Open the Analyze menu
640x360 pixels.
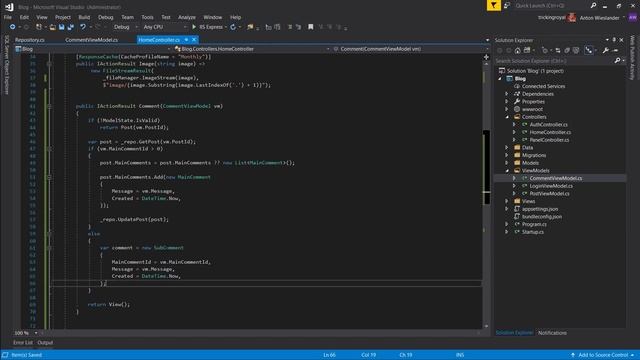click(x=187, y=17)
